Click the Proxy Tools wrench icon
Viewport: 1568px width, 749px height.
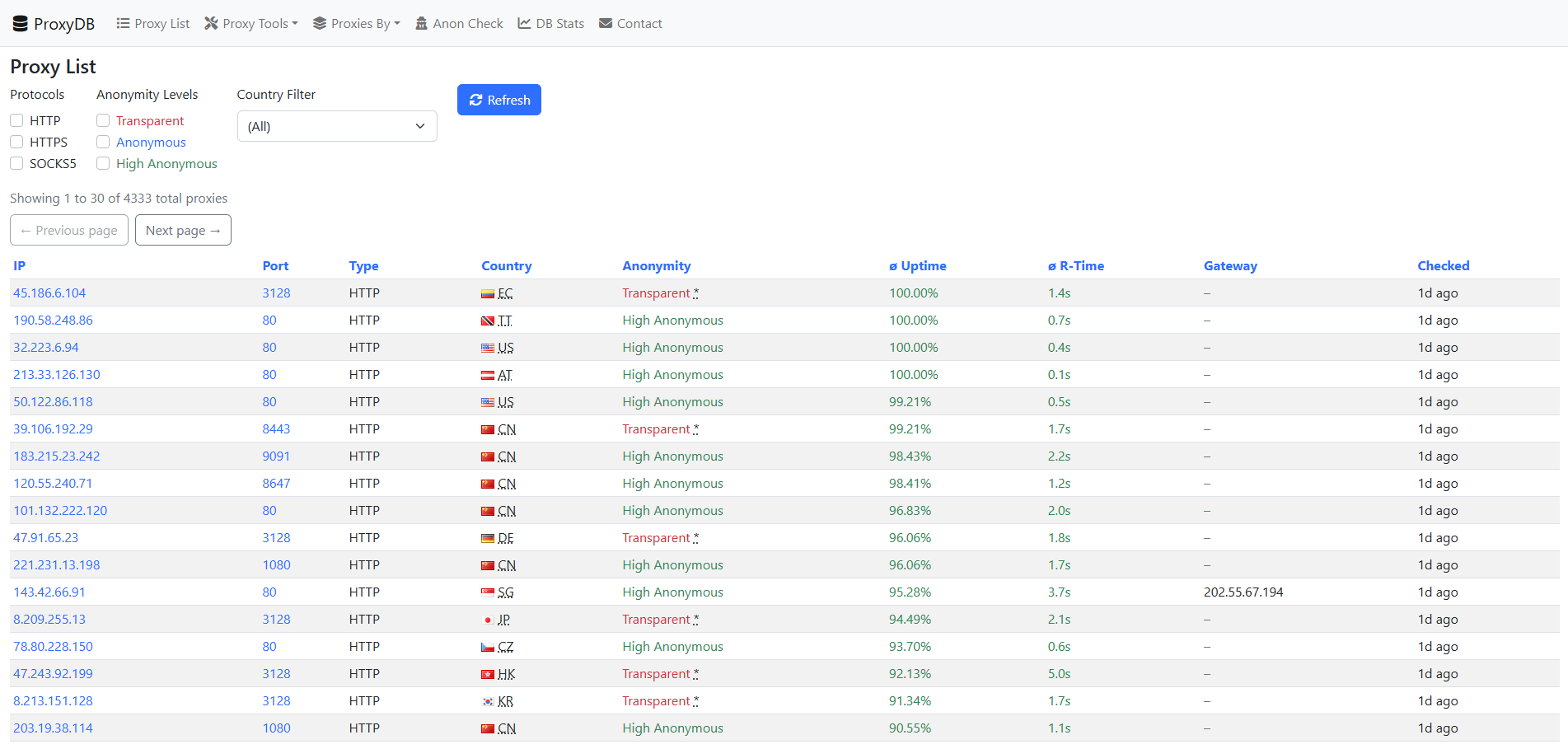211,23
